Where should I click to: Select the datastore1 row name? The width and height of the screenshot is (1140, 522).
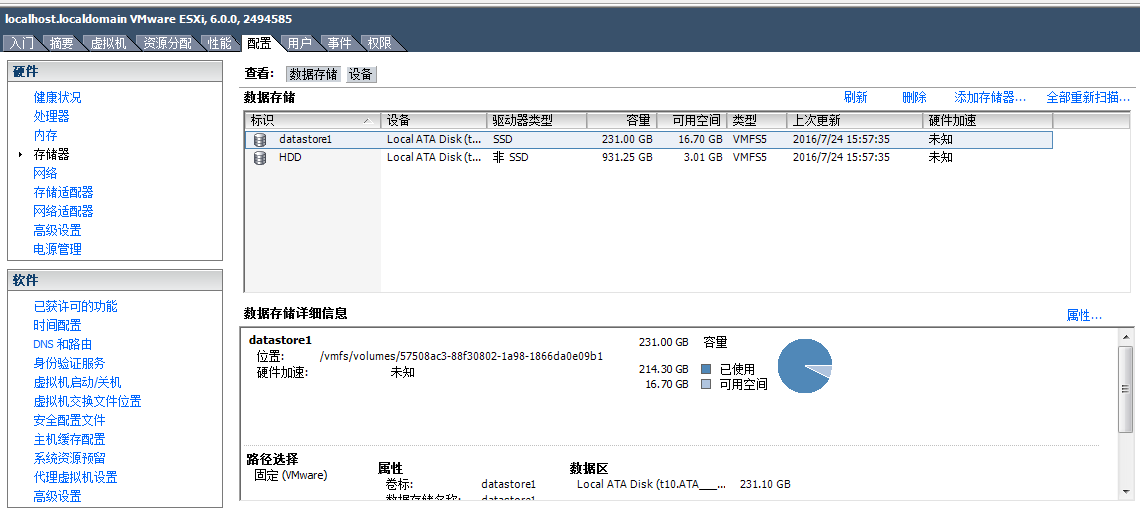coord(305,140)
